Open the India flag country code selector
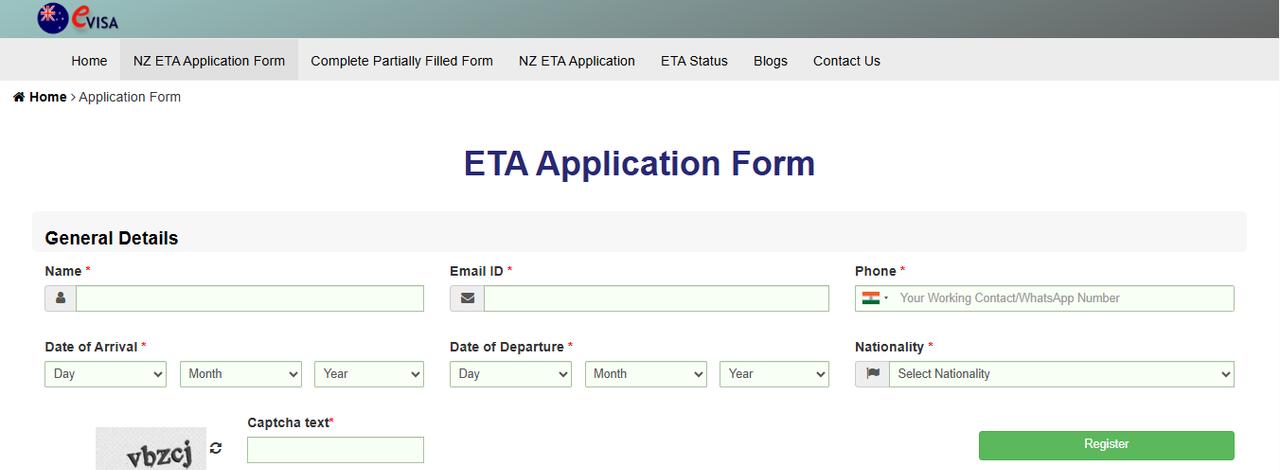This screenshot has width=1280, height=470. [875, 298]
